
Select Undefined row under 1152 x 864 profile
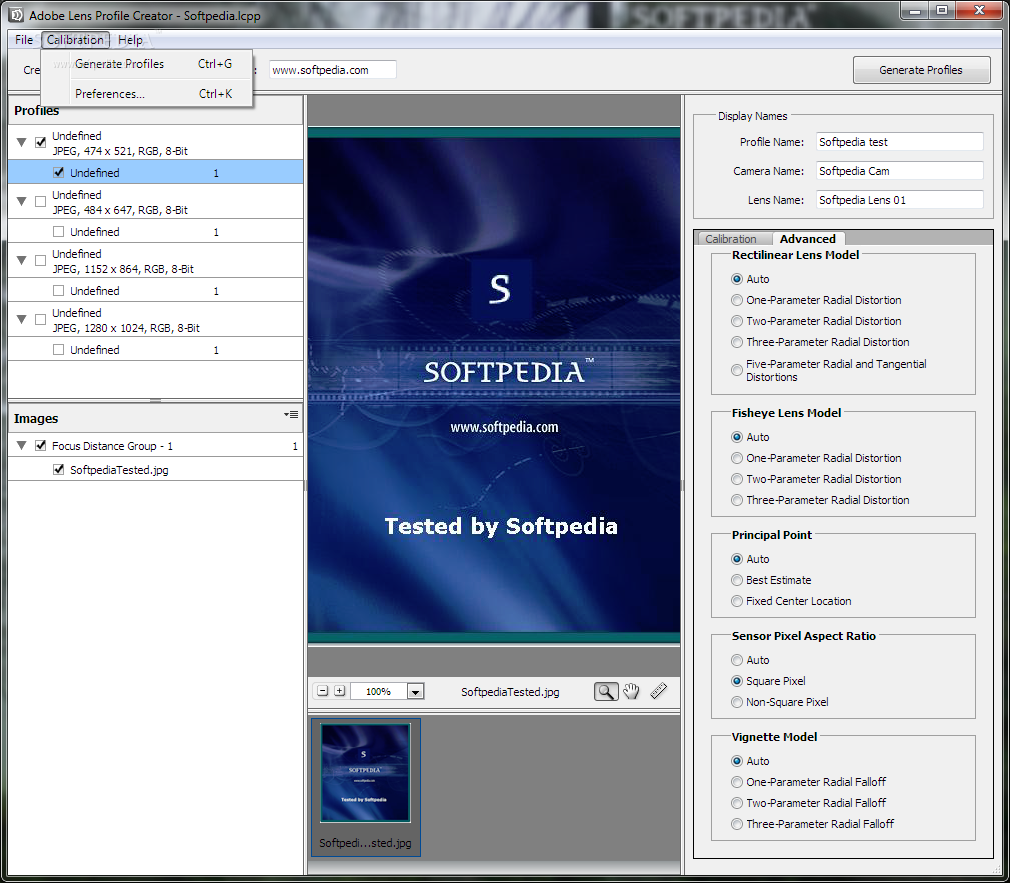(x=155, y=290)
